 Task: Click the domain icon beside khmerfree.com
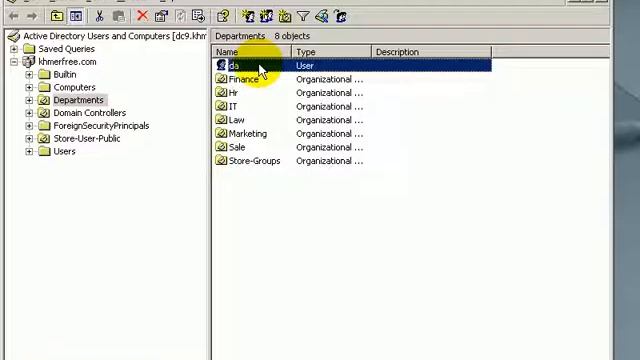(x=29, y=62)
